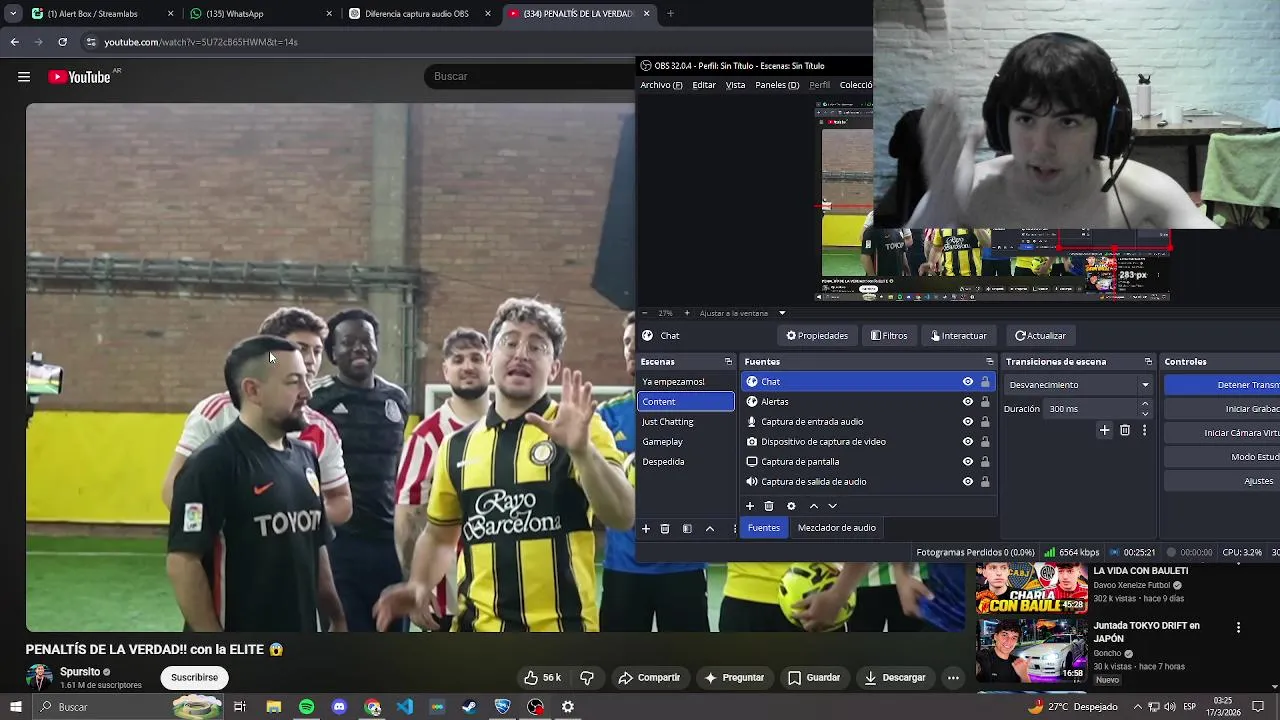1280x720 pixels.
Task: Remove the selected source with trash icon
Action: [769, 506]
